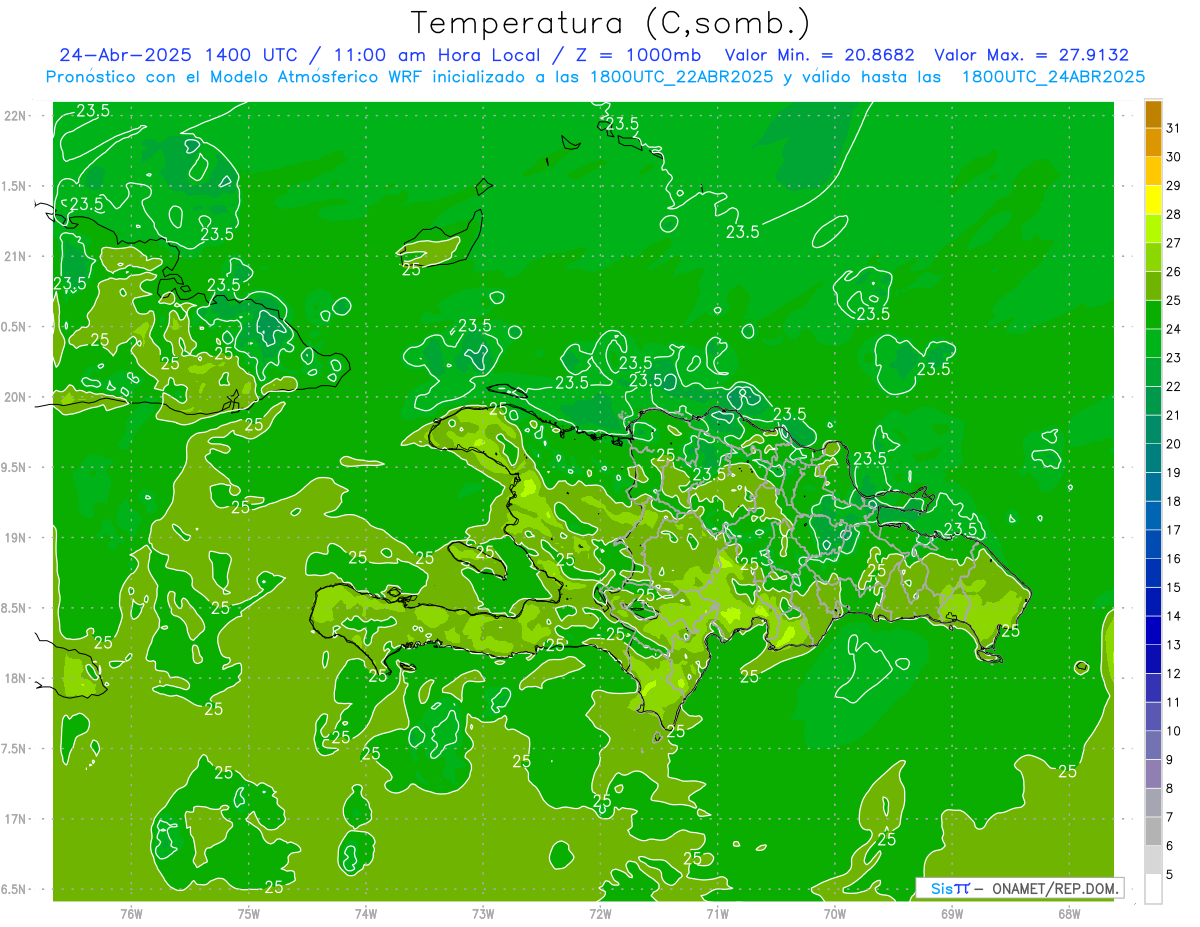Click the legend value 31

click(1173, 128)
